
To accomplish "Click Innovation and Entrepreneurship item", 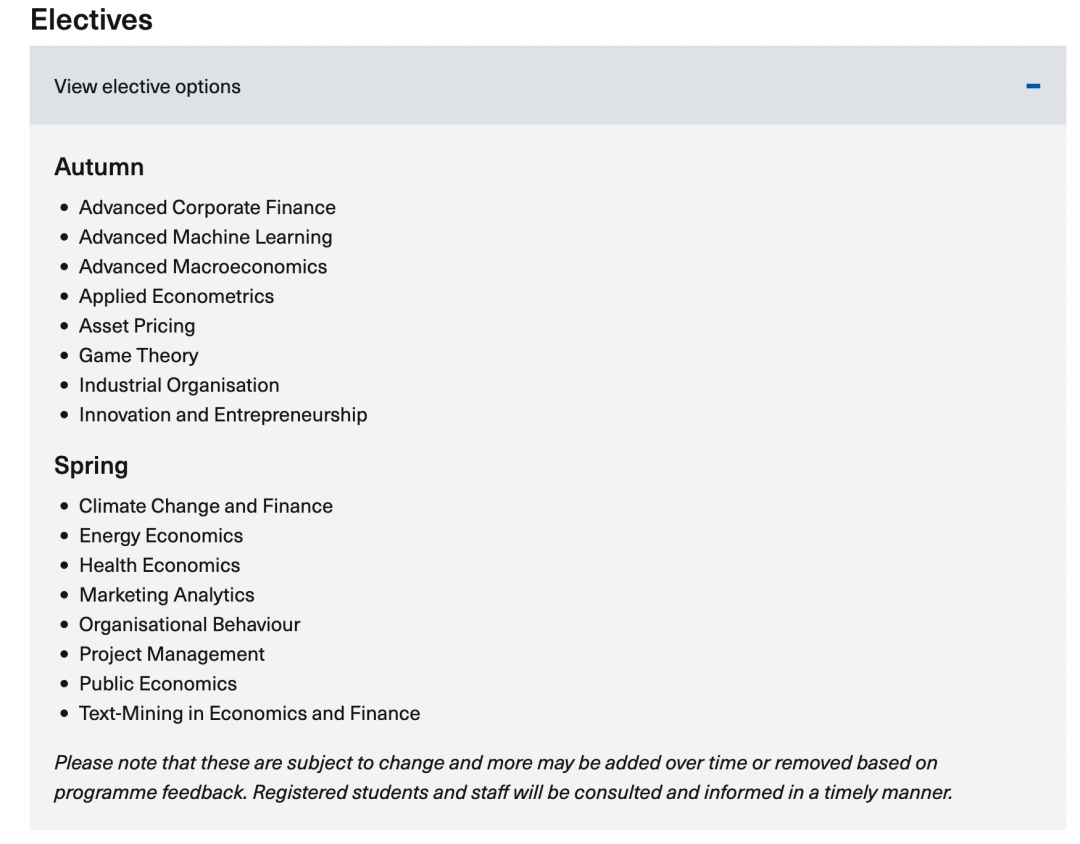I will tap(223, 415).
